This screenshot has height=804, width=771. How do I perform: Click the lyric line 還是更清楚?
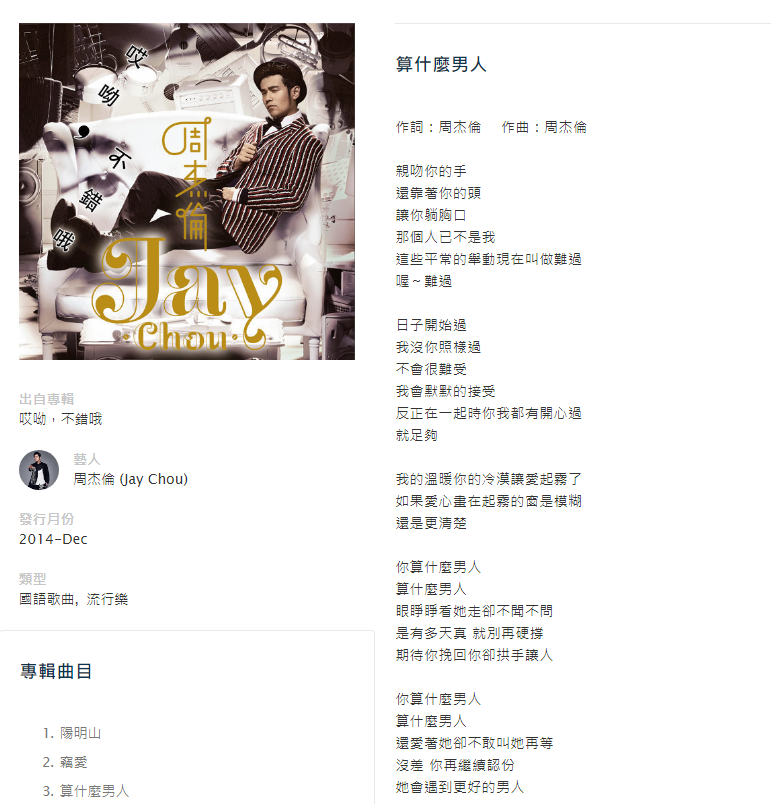tap(431, 523)
